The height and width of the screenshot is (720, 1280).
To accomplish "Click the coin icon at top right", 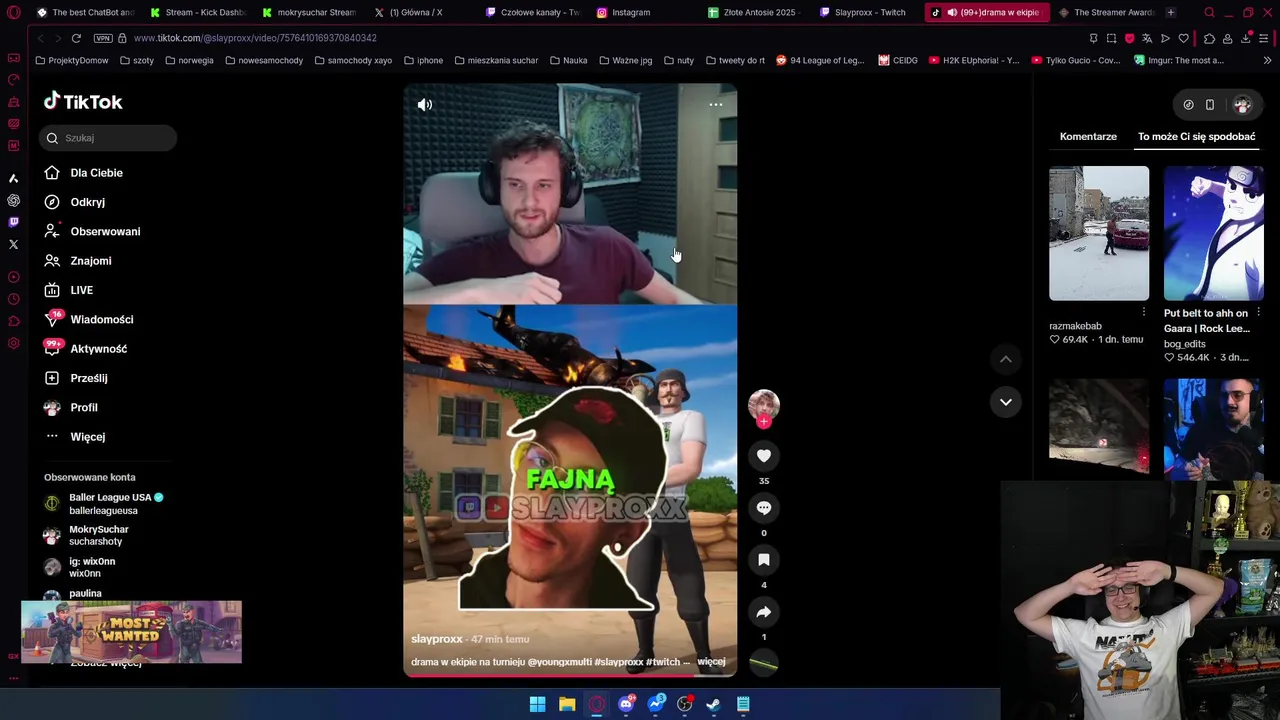I will (x=1188, y=104).
